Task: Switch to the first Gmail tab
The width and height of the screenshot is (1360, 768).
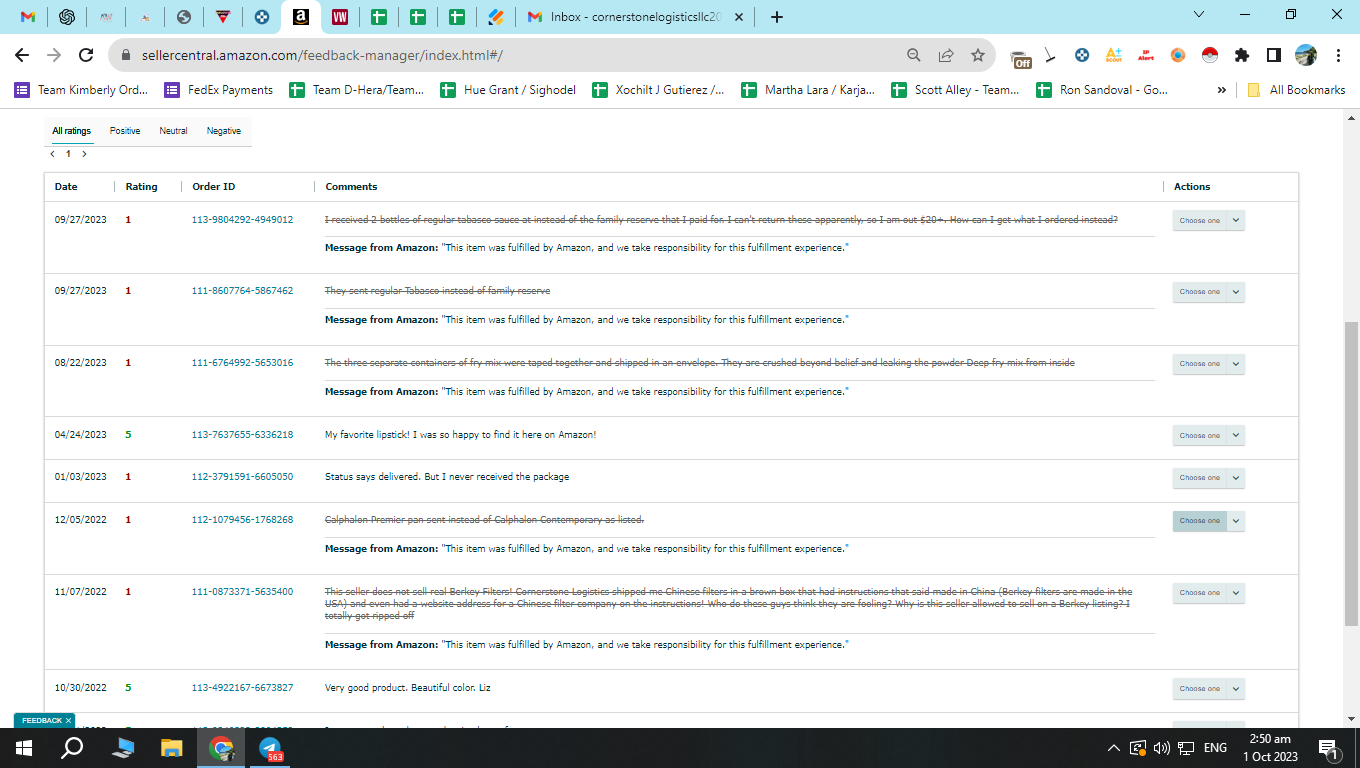Action: [28, 17]
